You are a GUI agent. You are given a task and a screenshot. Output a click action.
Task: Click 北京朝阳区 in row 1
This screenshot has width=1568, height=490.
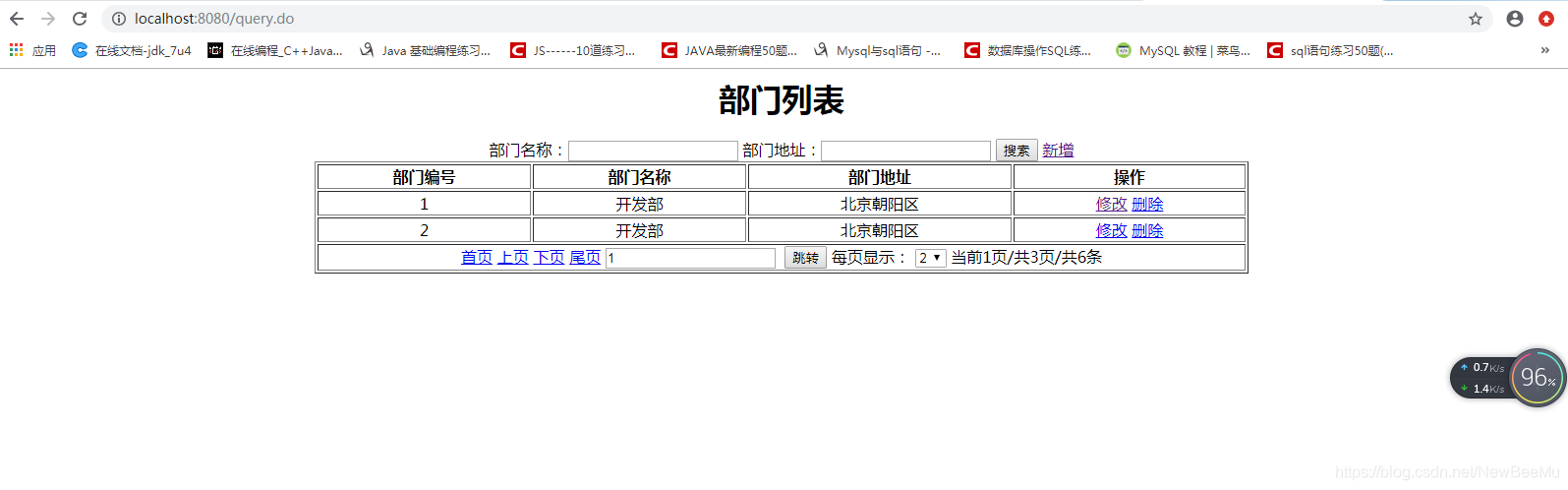click(x=880, y=205)
